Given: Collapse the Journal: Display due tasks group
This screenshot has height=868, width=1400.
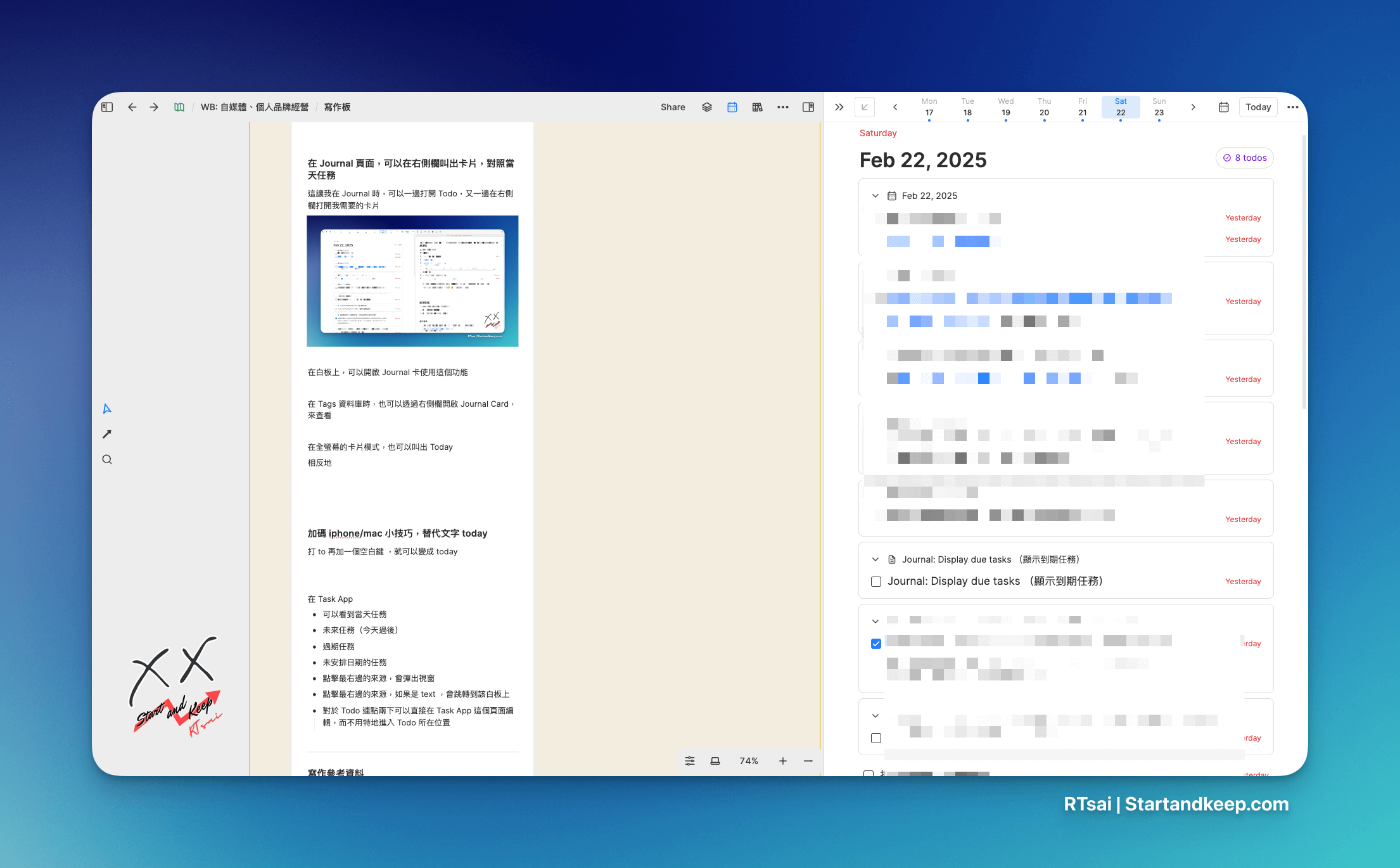Looking at the screenshot, I should [875, 559].
